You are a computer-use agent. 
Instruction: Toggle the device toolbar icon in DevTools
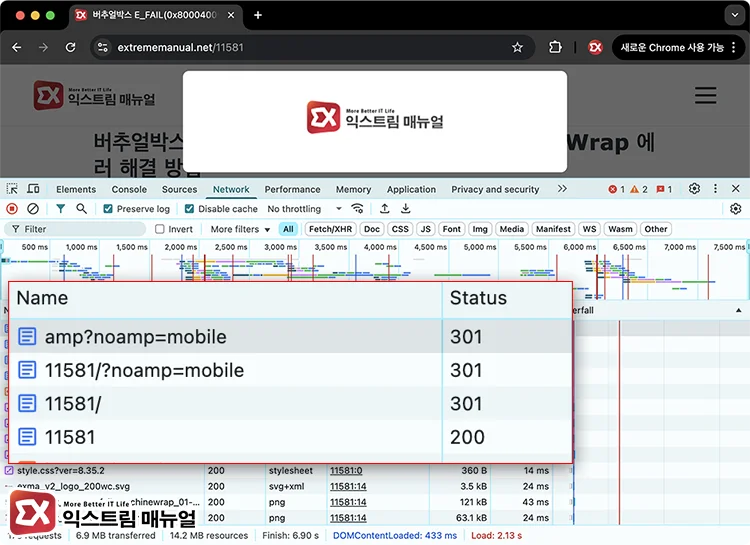tap(33, 189)
